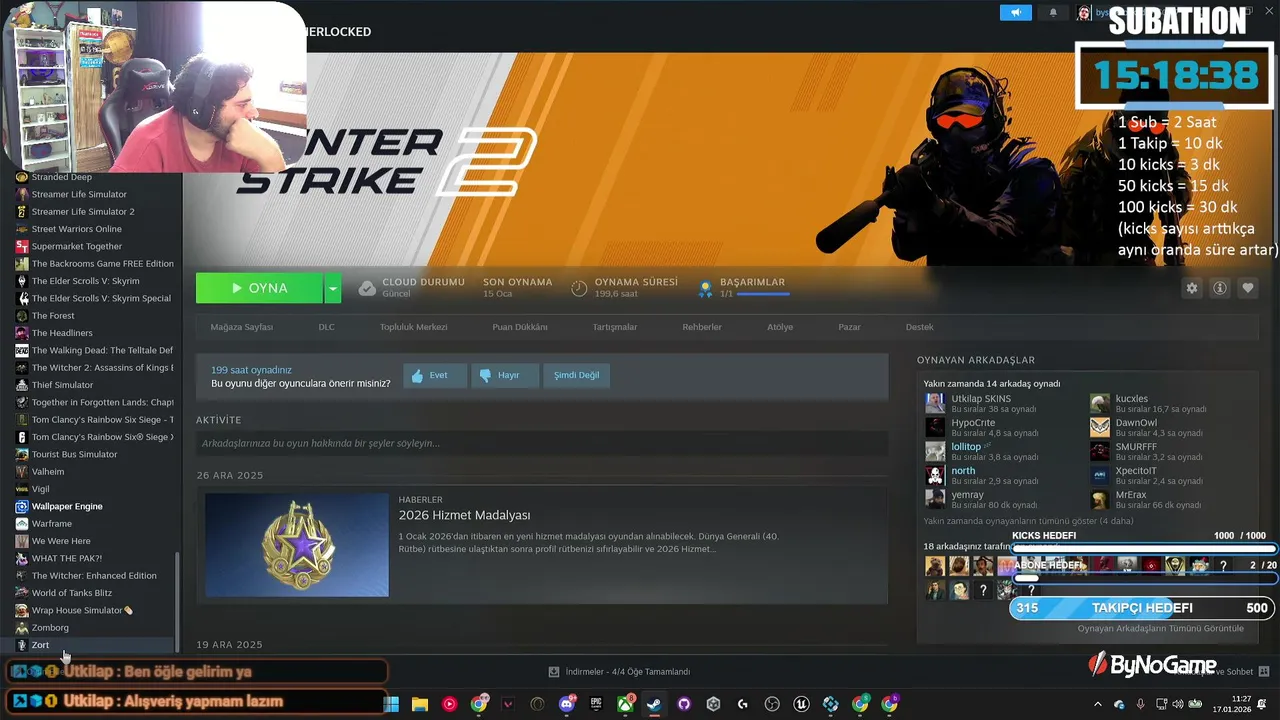Screen dimensions: 1280x720
Task: Select friend yemray in list
Action: point(967,495)
